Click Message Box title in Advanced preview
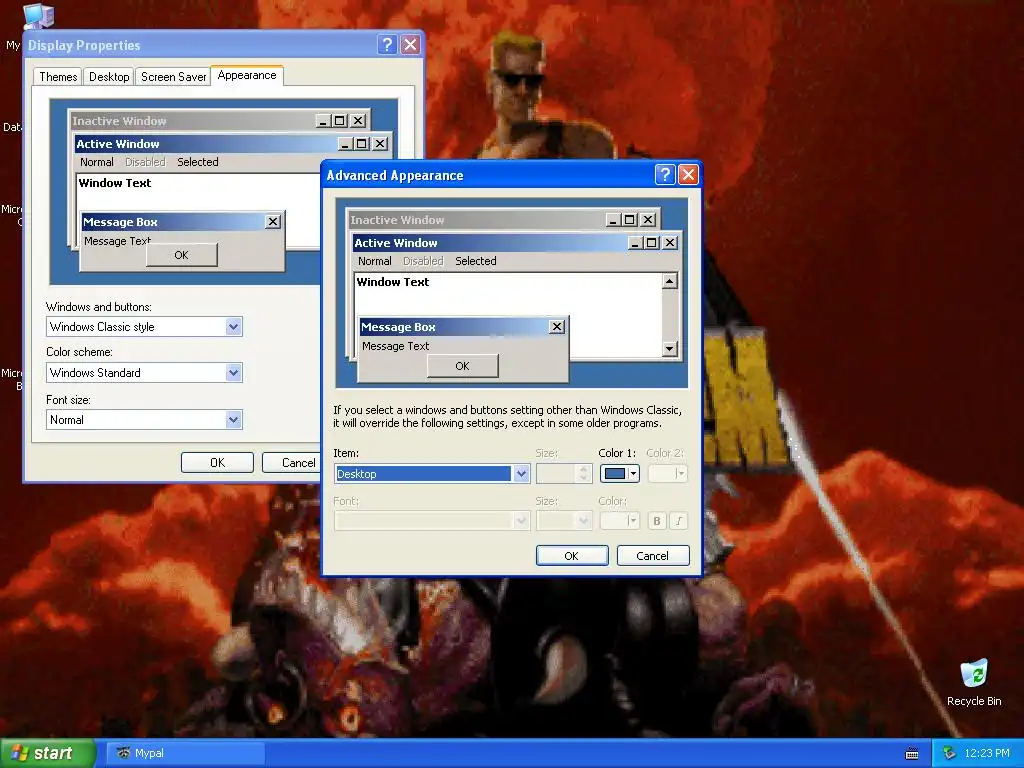 (x=398, y=327)
